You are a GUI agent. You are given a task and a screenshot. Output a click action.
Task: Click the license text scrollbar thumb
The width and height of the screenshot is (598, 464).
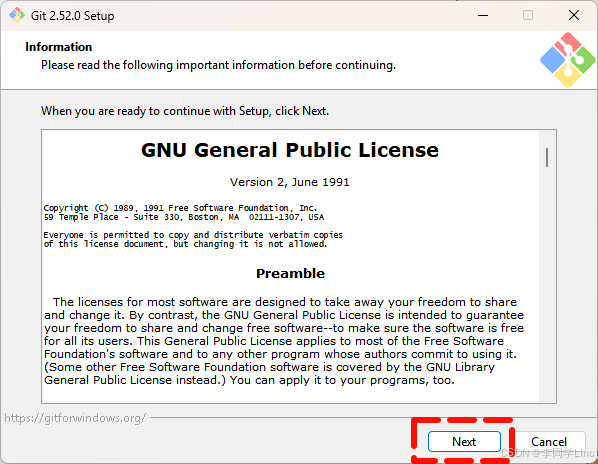tap(547, 157)
